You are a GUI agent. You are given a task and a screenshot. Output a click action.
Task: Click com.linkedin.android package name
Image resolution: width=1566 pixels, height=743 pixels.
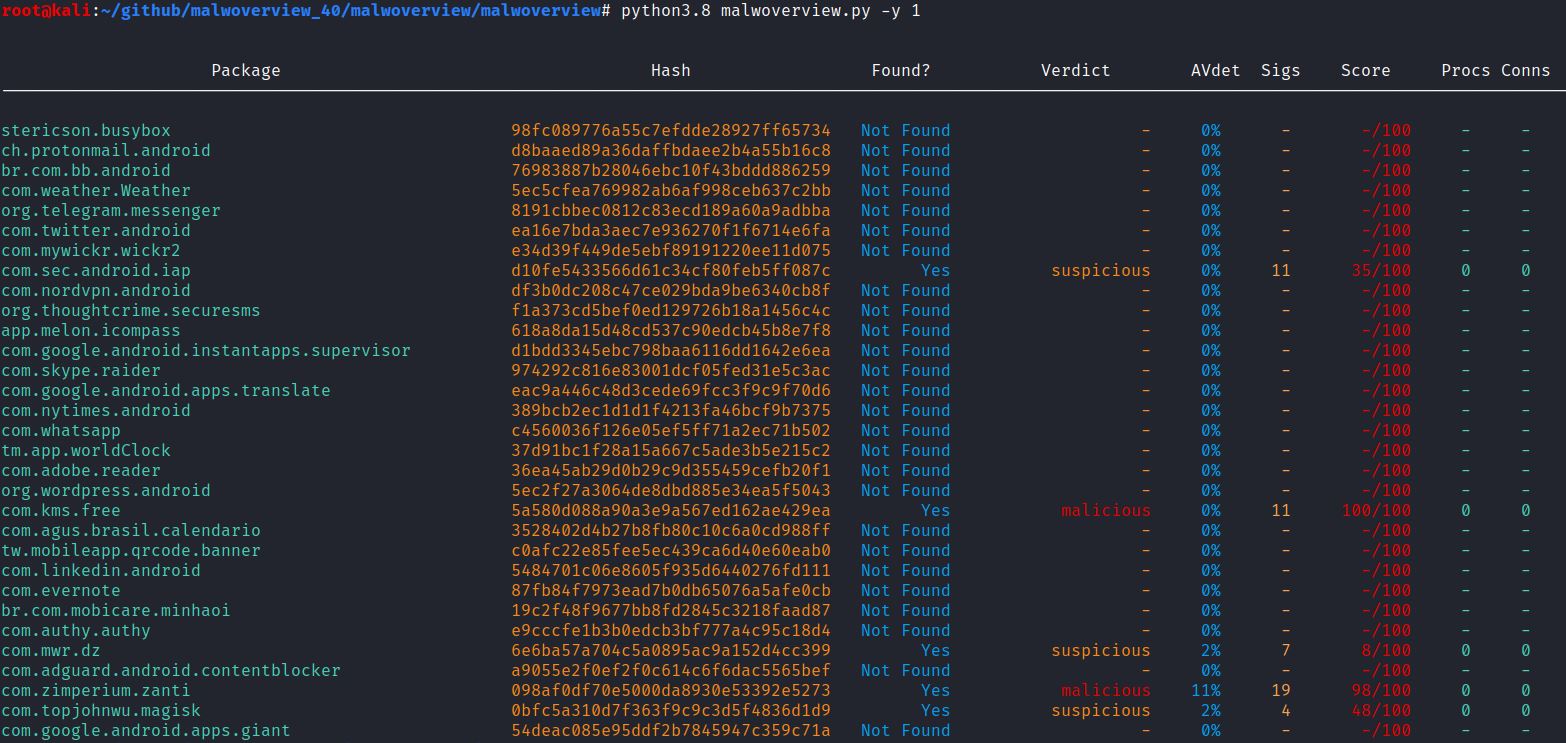click(x=101, y=570)
